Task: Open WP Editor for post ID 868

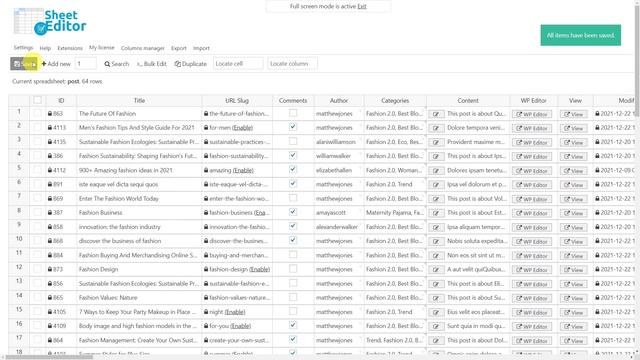Action: (x=532, y=242)
